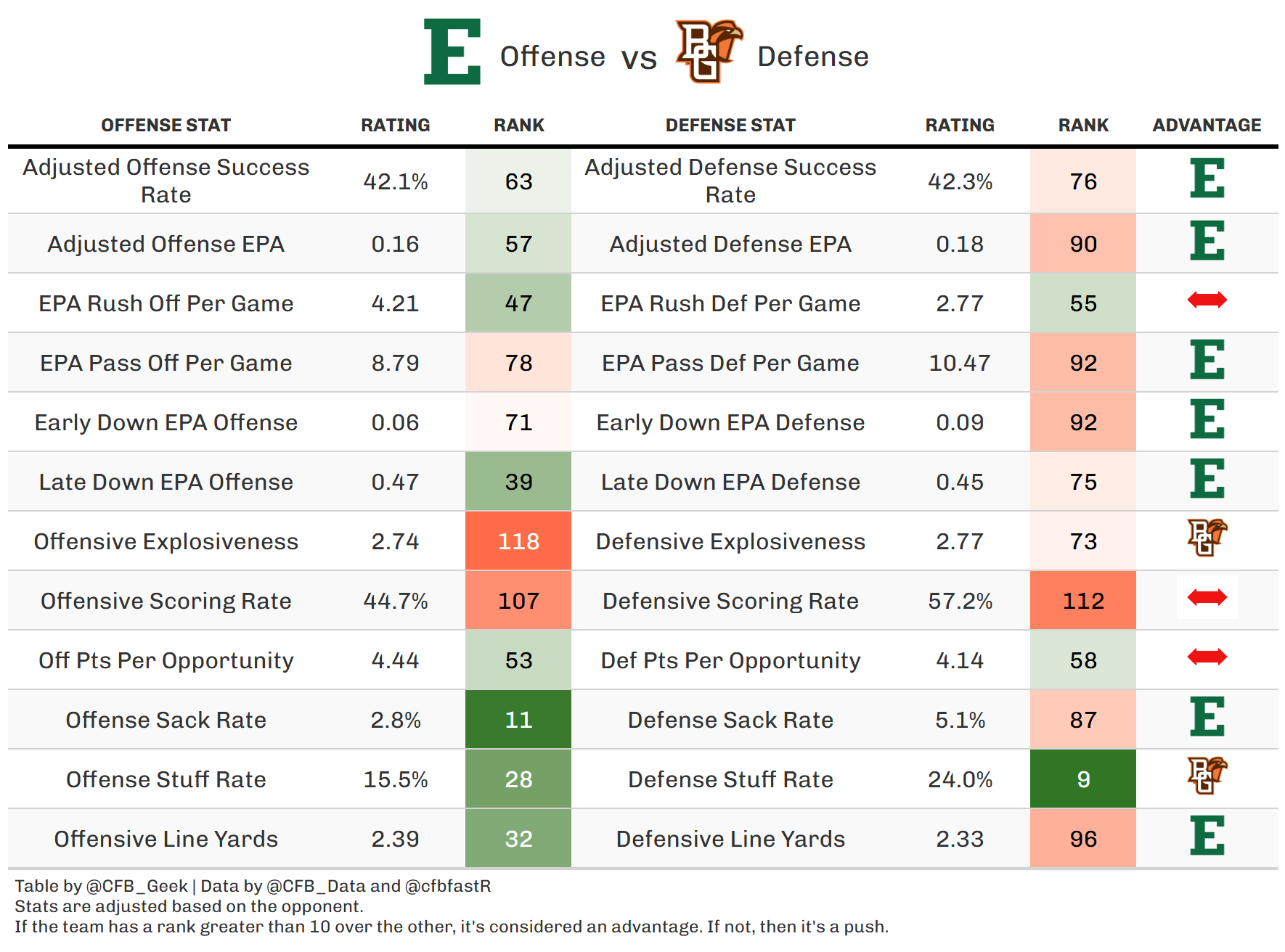Click advantage E icon in Sack Rate row
1285x952 pixels.
point(1207,717)
